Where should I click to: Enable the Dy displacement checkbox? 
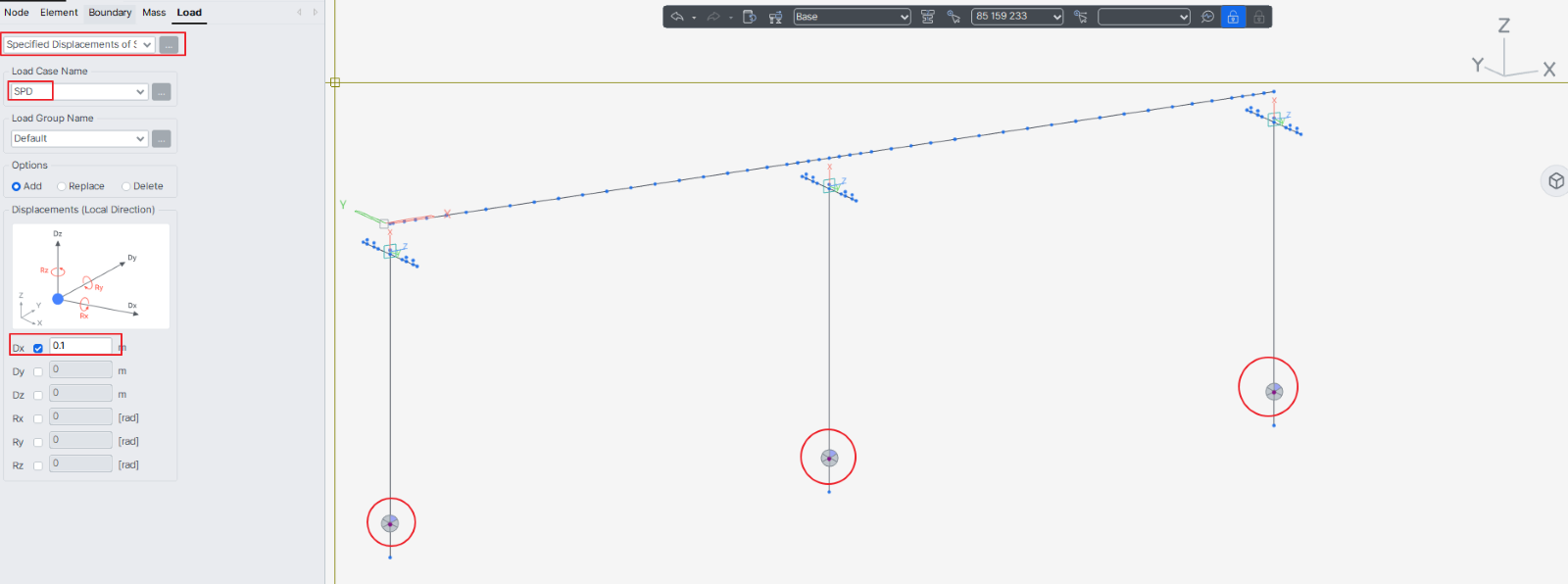point(38,371)
